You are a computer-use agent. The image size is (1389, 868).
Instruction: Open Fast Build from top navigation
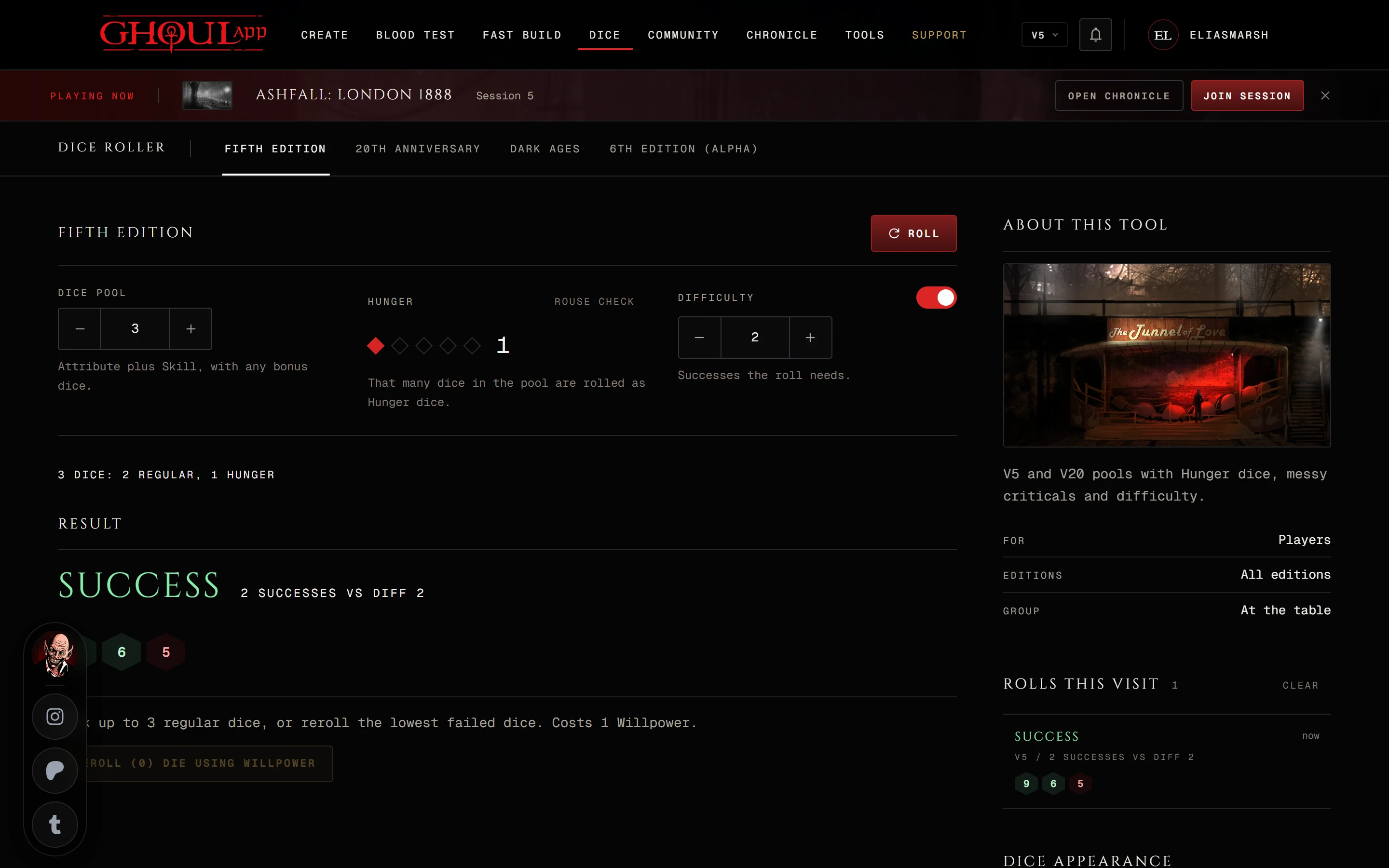522,35
